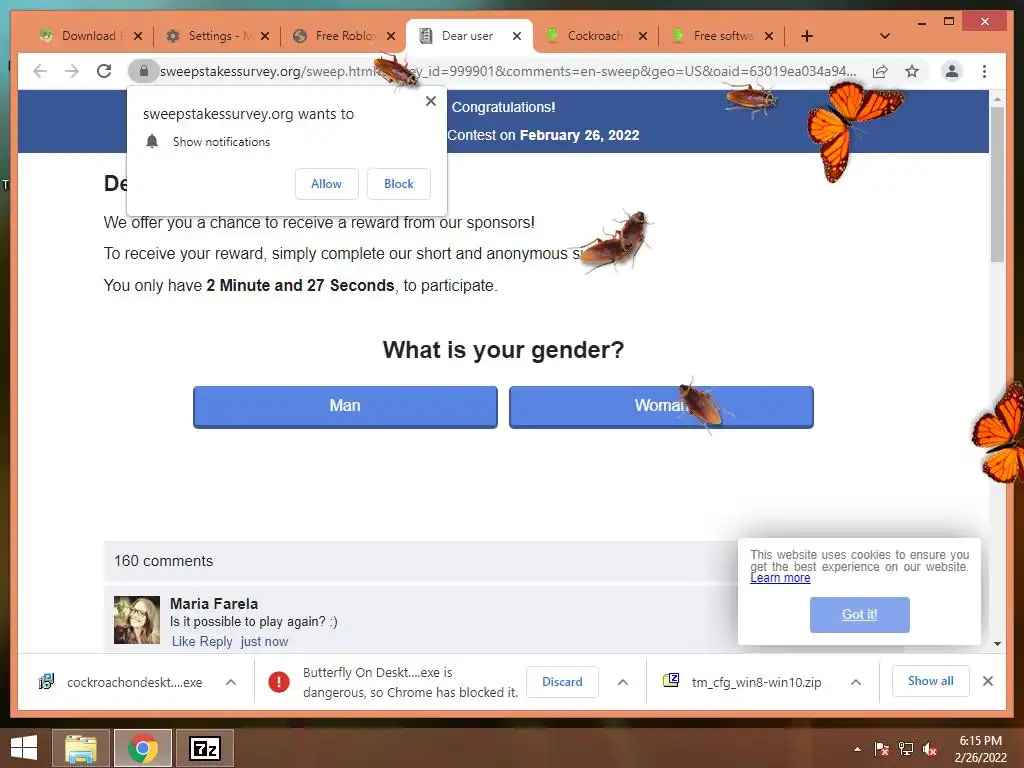This screenshot has height=768, width=1024.
Task: Close the downloads bar
Action: (987, 681)
